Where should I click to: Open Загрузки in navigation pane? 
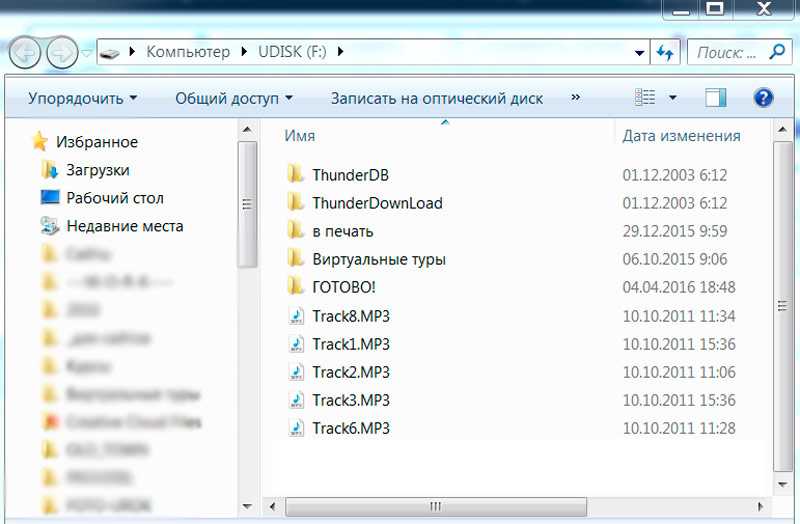tap(98, 170)
